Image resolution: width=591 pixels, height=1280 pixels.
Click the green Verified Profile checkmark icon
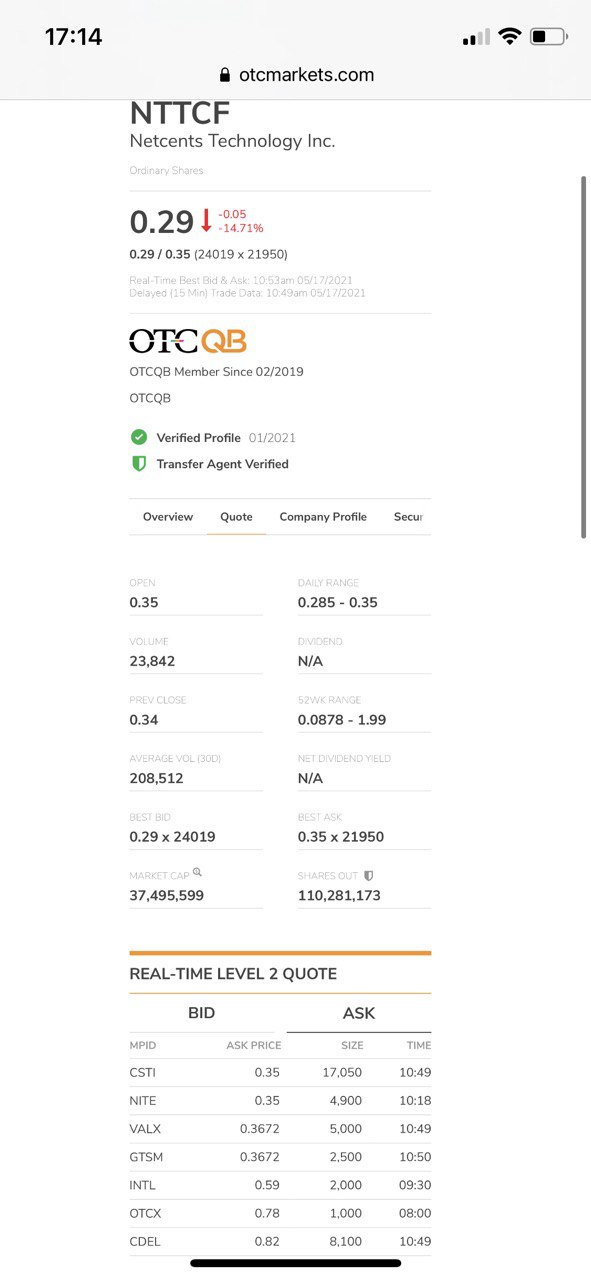[139, 437]
